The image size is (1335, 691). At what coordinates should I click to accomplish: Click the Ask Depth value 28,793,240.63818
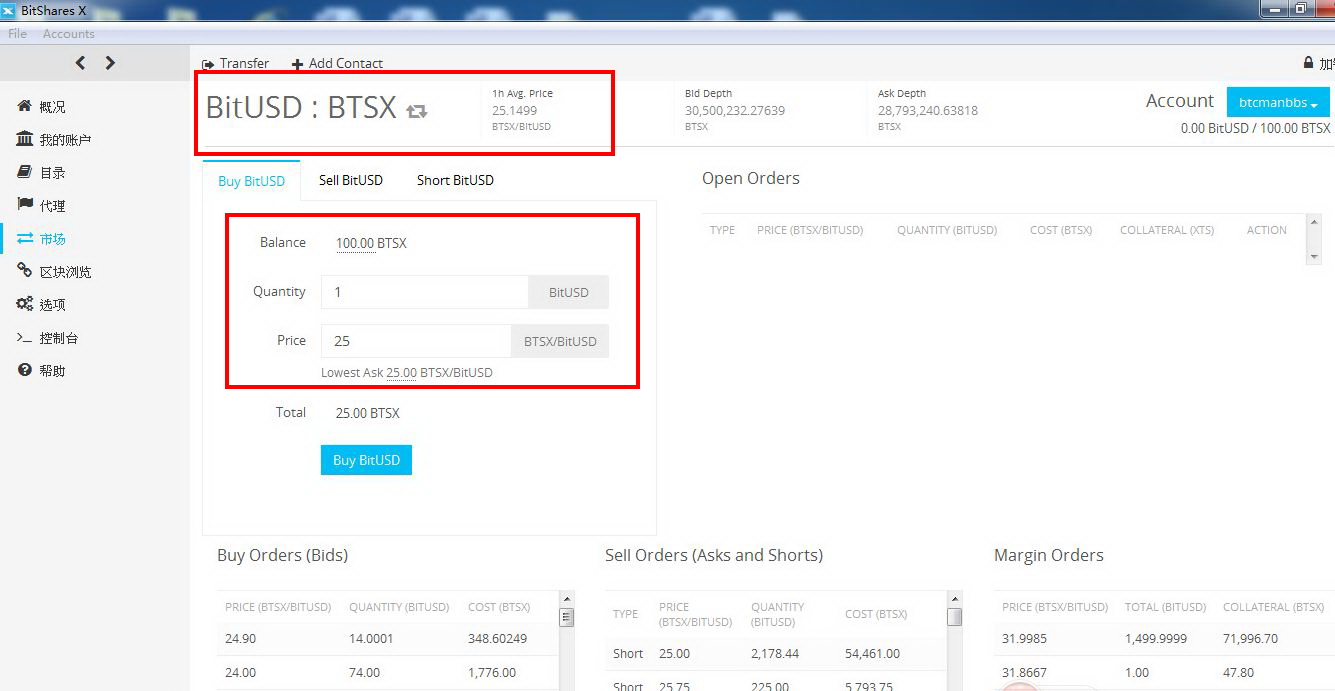tap(928, 111)
